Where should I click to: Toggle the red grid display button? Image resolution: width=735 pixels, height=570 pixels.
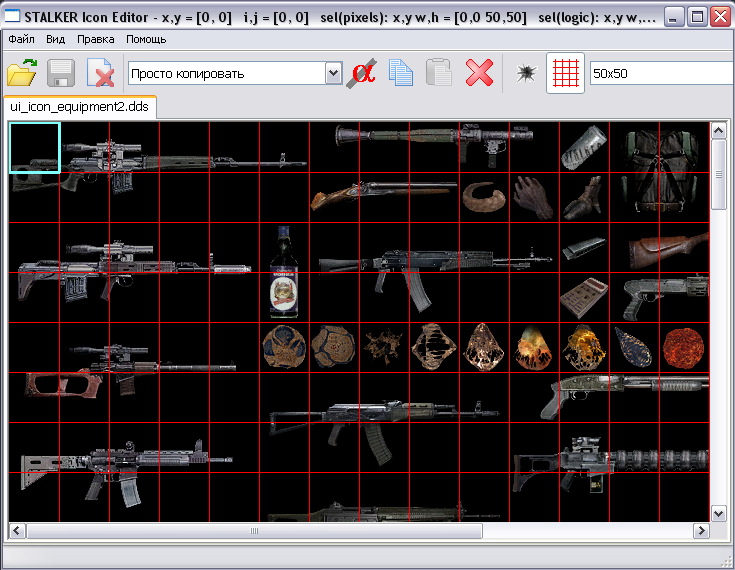[x=565, y=73]
